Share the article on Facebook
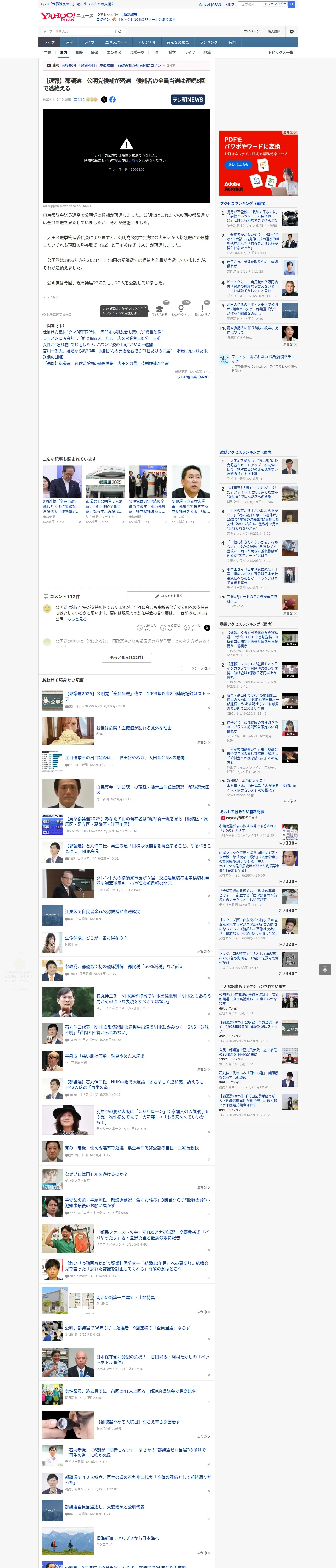Image resolution: width=336 pixels, height=1568 pixels. [x=112, y=99]
